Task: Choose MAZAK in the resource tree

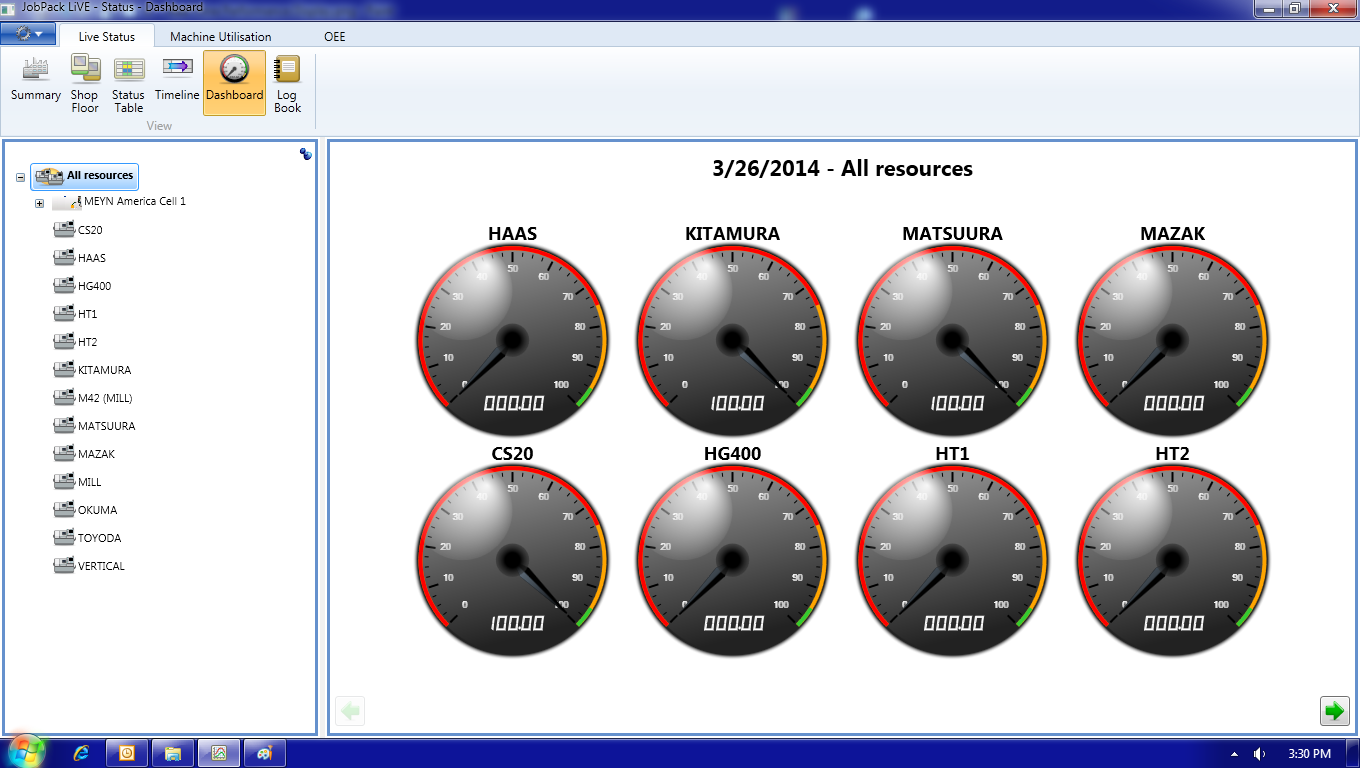Action: (x=84, y=454)
